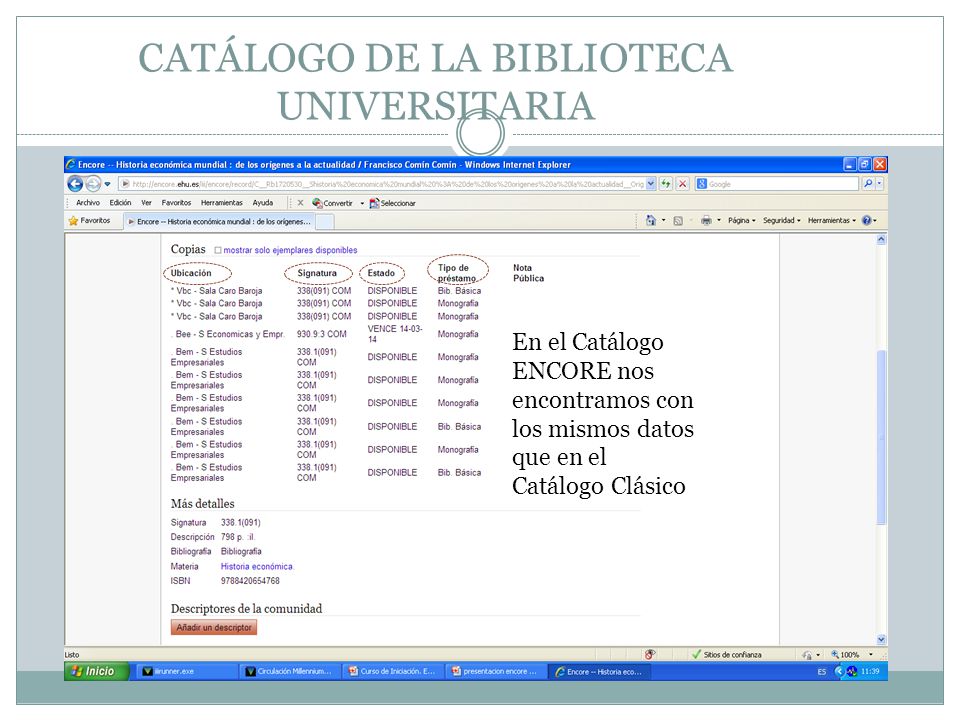
Task: Open the Archivo menu
Action: click(88, 203)
